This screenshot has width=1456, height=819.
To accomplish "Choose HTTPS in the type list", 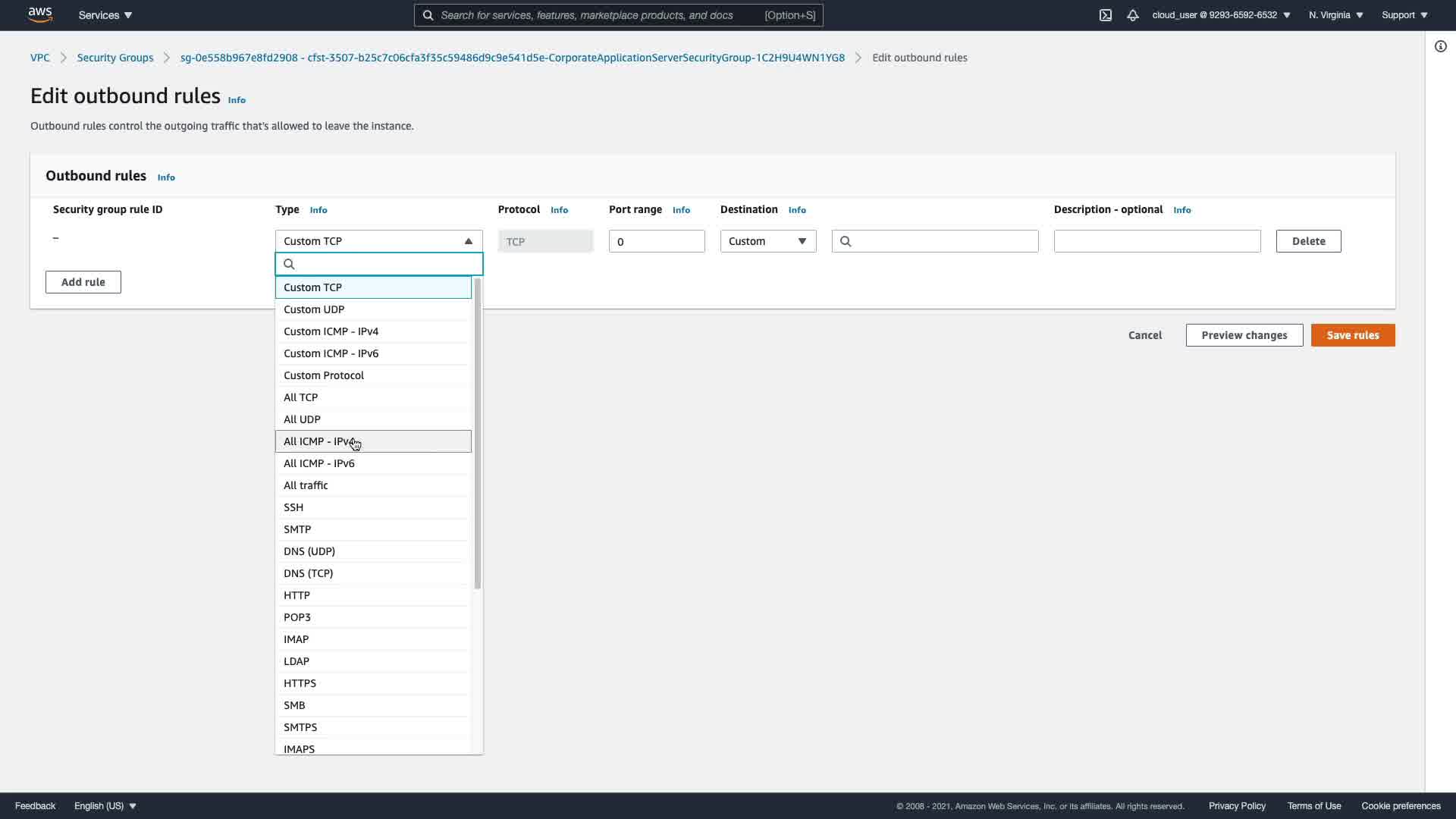I will pos(300,683).
